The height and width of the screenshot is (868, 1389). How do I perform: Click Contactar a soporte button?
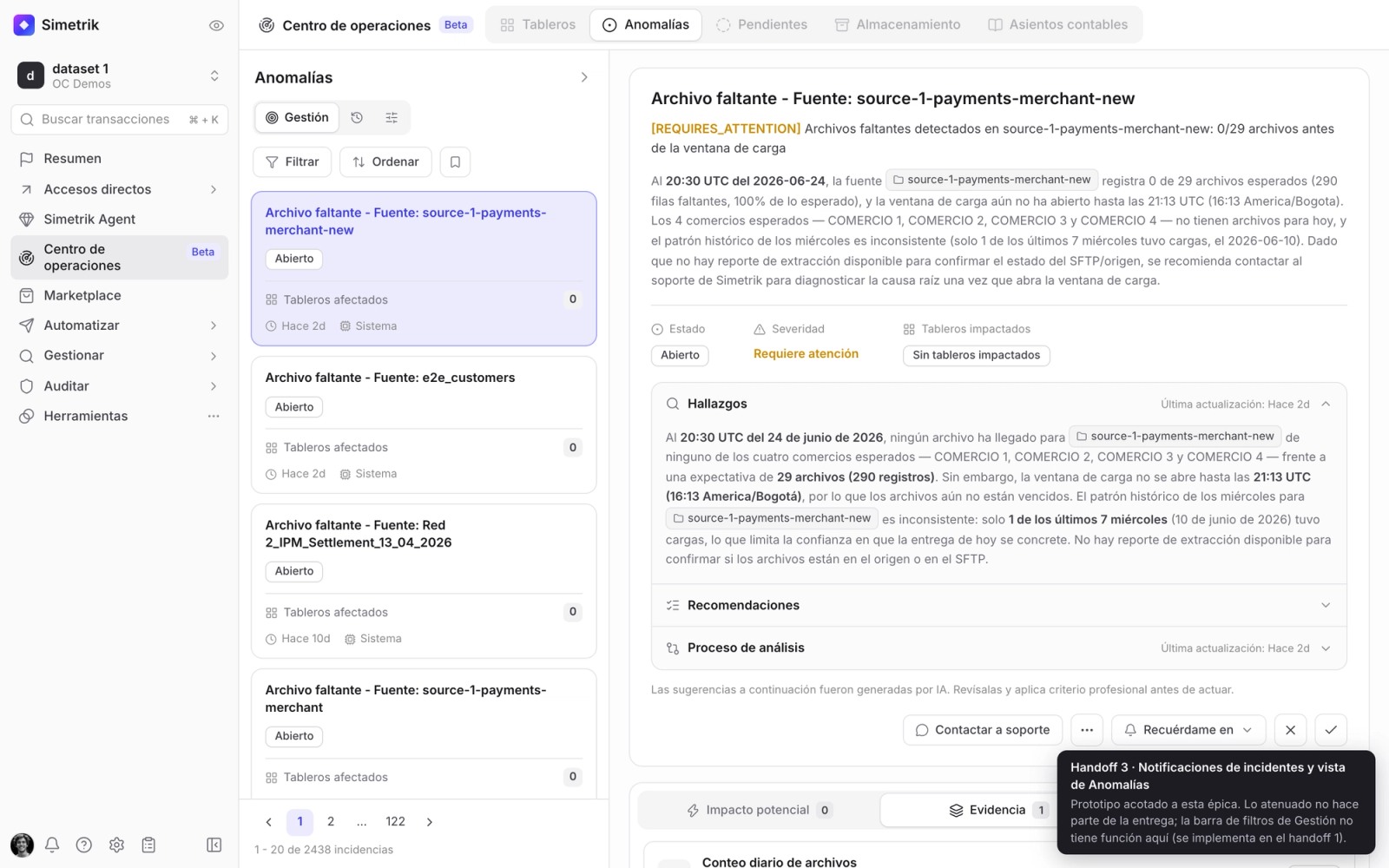[x=983, y=730]
